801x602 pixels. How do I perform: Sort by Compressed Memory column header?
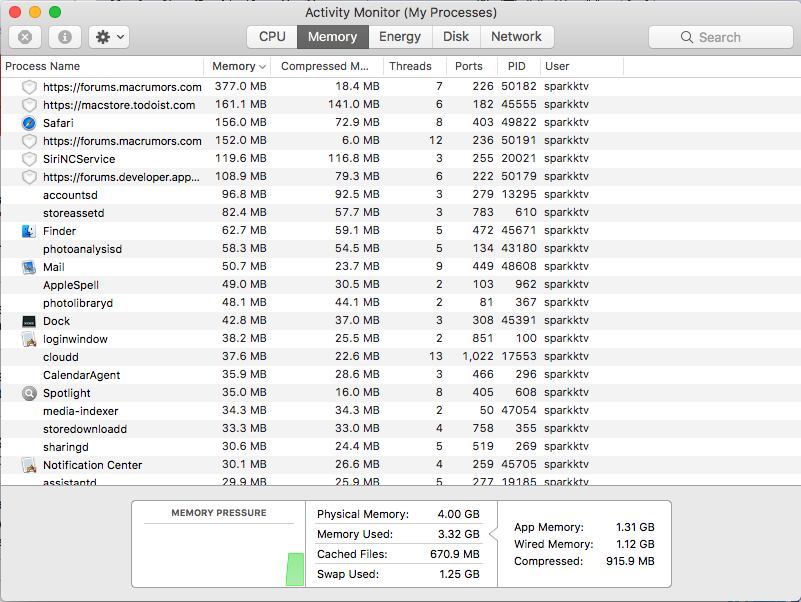pyautogui.click(x=326, y=66)
